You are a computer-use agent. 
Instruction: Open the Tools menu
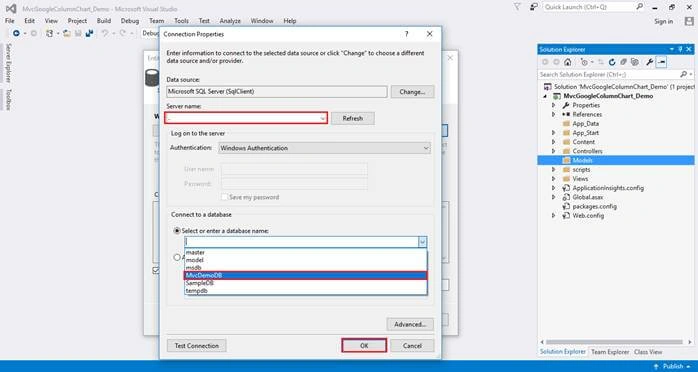click(x=181, y=21)
